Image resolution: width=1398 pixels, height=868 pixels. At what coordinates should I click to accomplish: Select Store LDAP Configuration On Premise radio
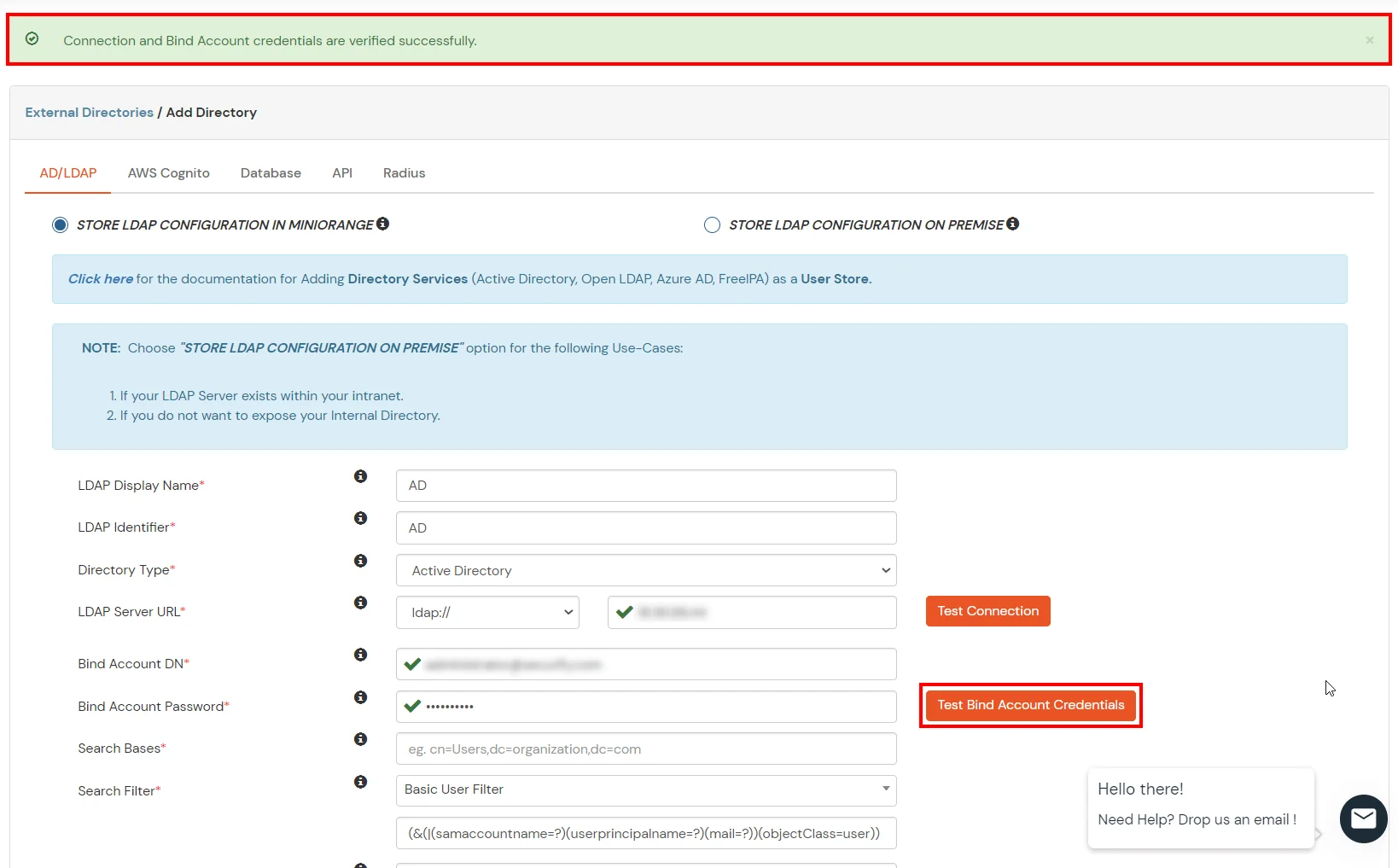(712, 224)
